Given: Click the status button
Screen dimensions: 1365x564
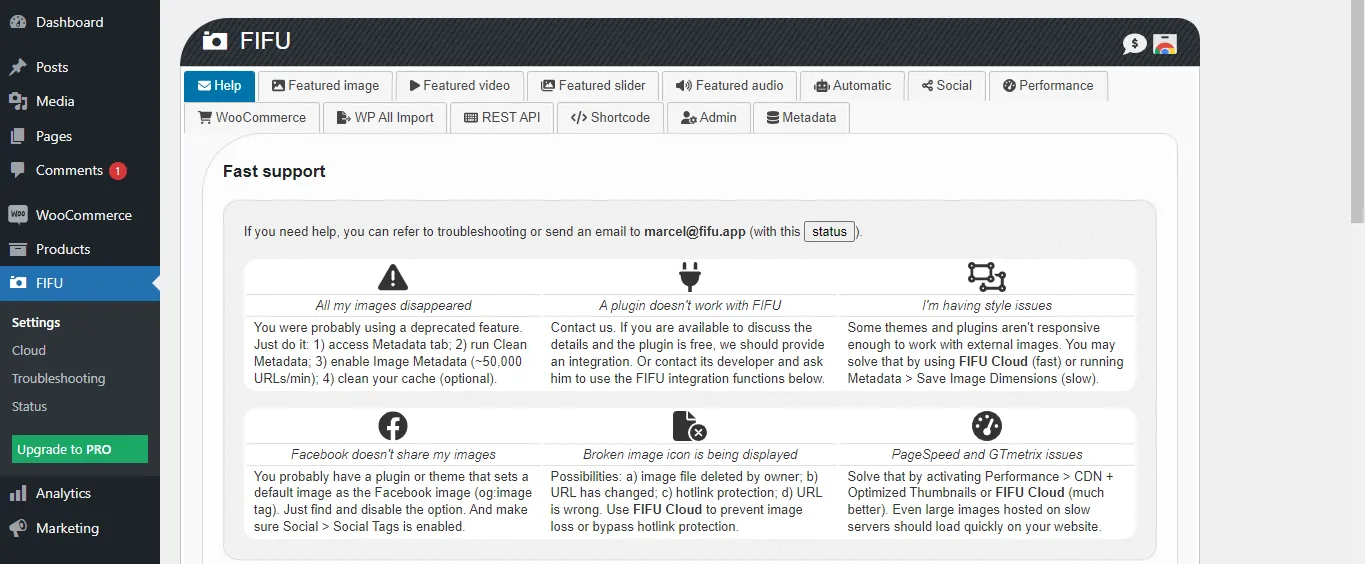Looking at the screenshot, I should pos(830,232).
